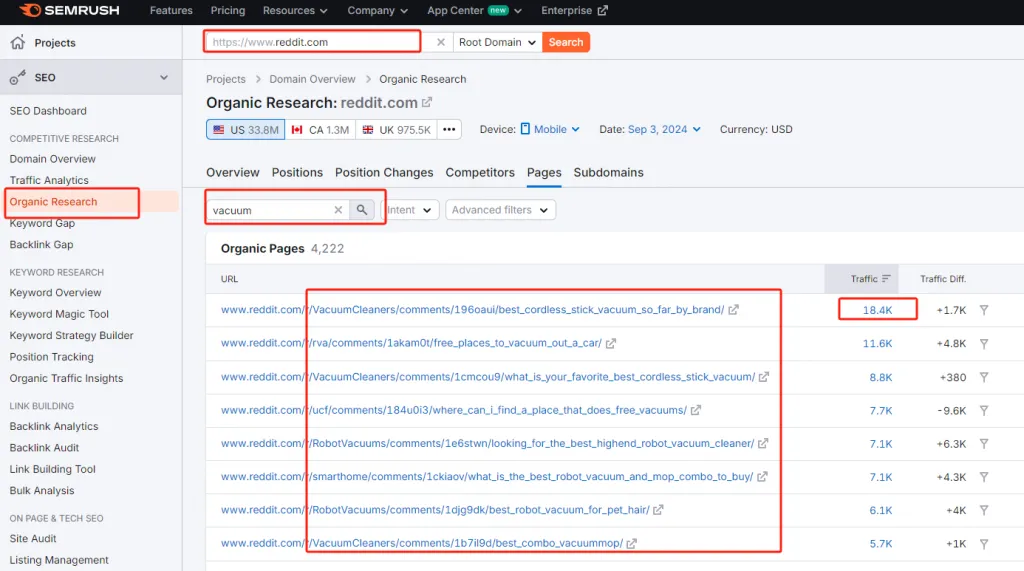
Task: Open the Device Mobile dropdown
Action: [550, 129]
